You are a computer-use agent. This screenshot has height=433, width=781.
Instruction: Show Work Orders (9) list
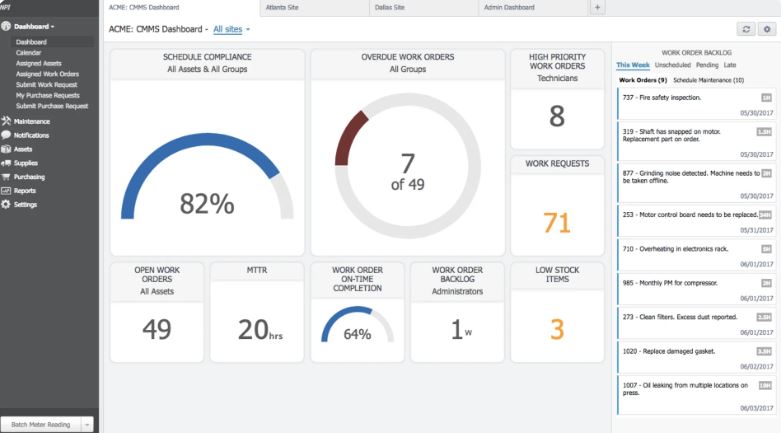(643, 80)
